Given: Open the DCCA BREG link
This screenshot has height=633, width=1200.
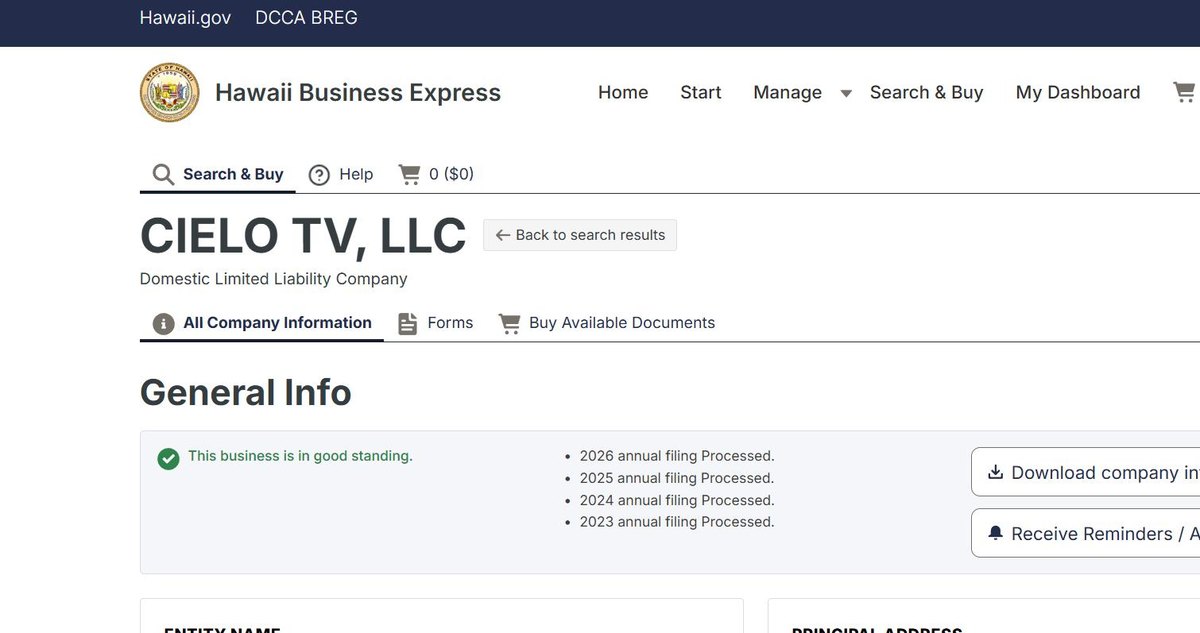Looking at the screenshot, I should click(x=306, y=18).
